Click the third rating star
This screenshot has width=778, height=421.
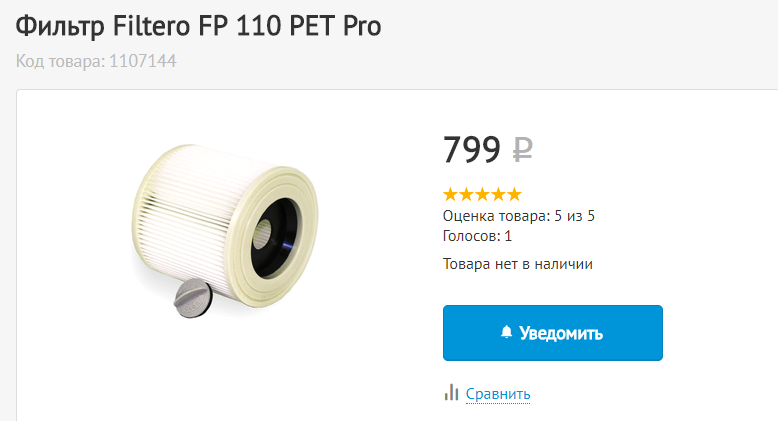[x=482, y=194]
